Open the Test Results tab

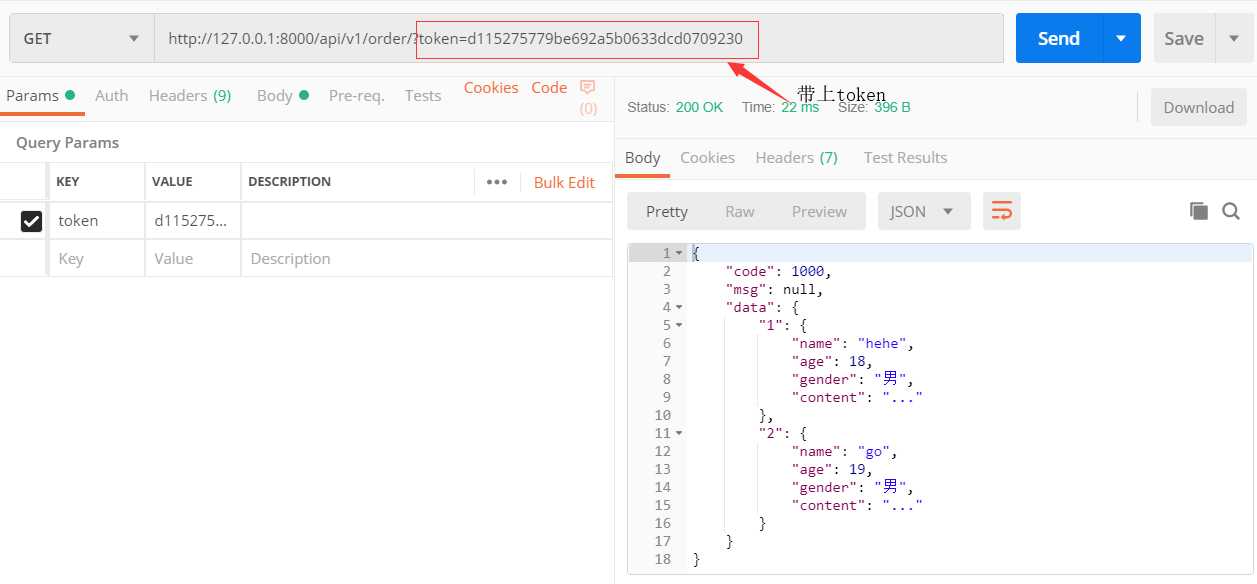[905, 158]
